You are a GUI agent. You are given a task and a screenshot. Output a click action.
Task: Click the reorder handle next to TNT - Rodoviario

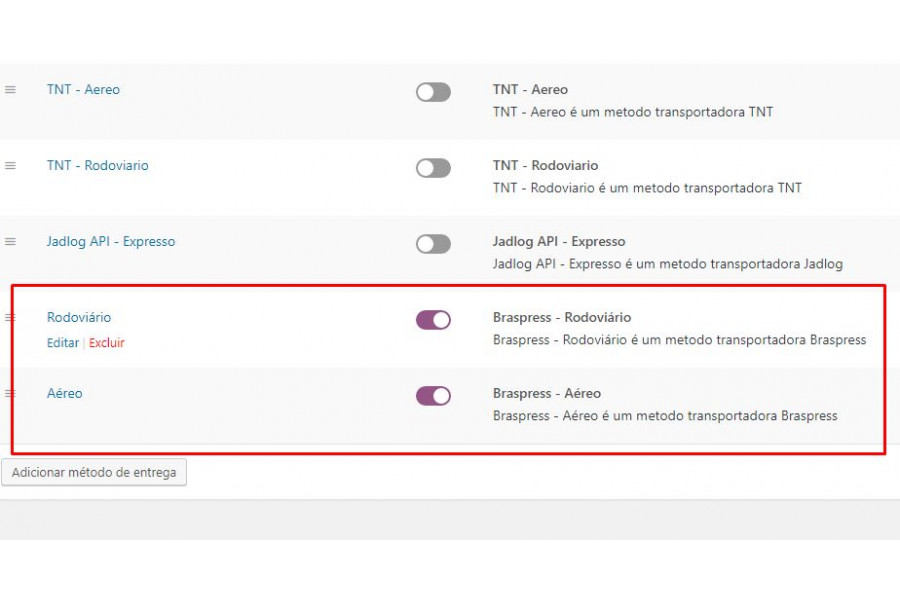(x=10, y=165)
